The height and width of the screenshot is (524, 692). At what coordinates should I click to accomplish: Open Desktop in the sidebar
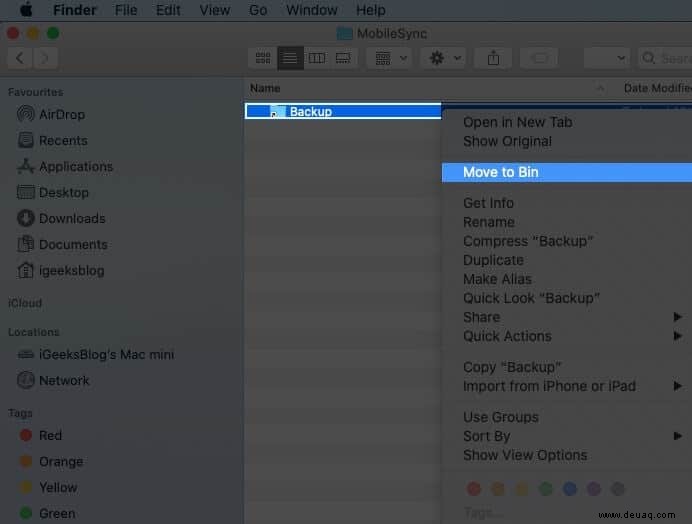(53, 192)
